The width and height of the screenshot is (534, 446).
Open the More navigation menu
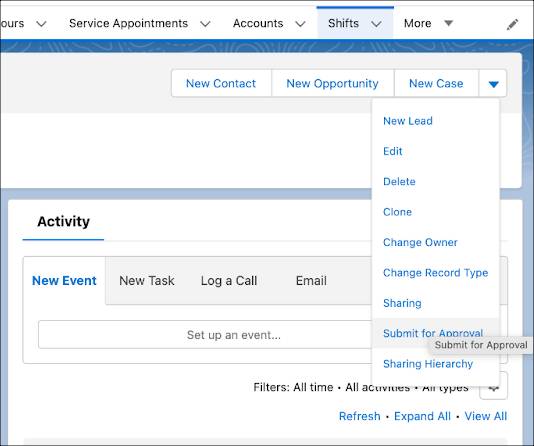(428, 23)
